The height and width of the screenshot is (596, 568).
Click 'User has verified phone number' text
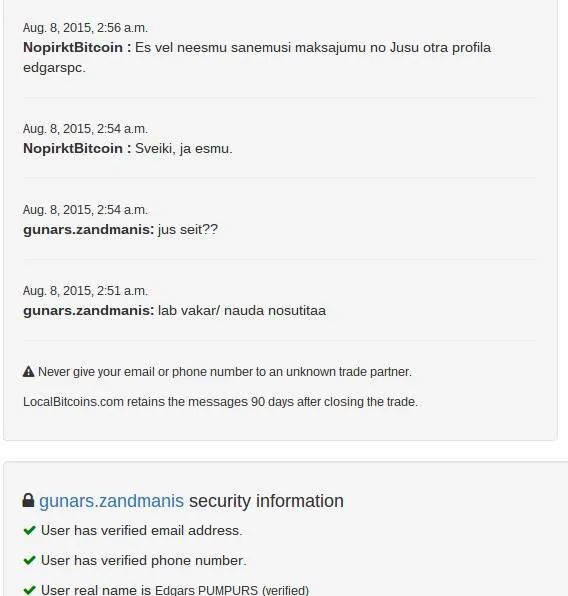click(x=144, y=560)
